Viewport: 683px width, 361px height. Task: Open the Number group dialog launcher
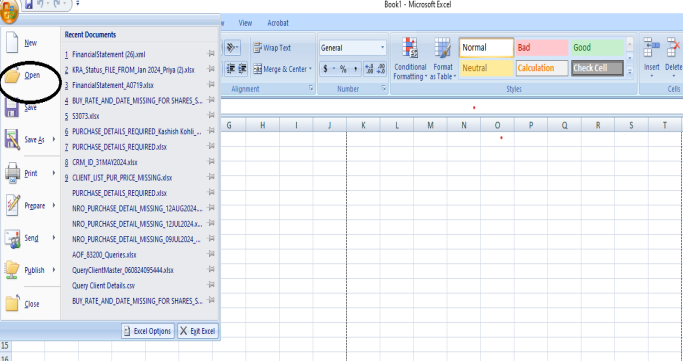tap(384, 88)
